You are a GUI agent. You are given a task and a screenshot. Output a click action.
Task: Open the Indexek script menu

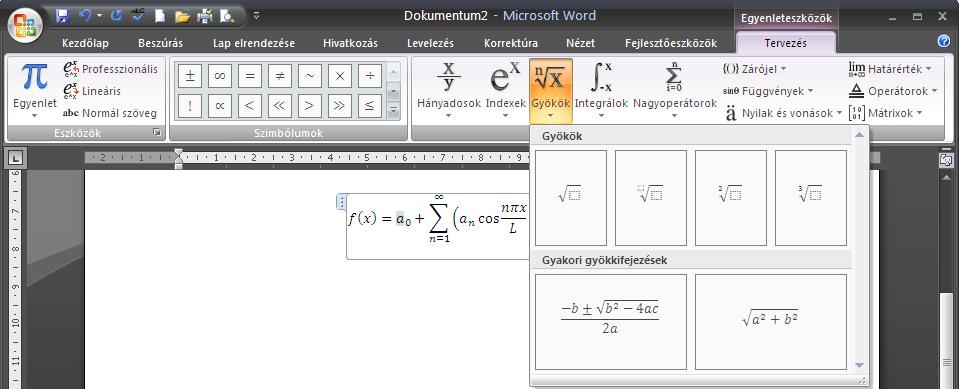click(506, 91)
